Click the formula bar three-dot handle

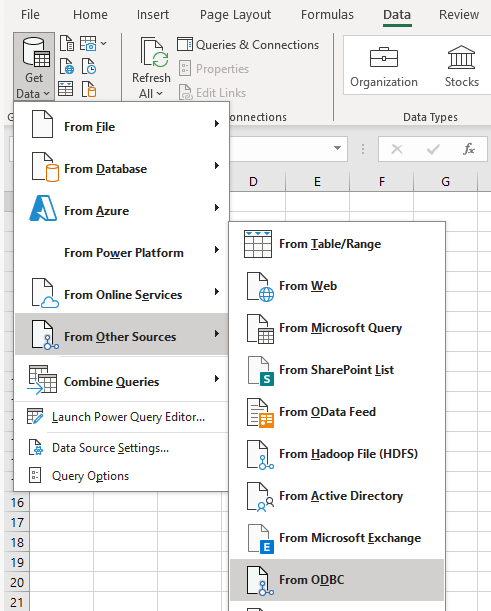363,149
